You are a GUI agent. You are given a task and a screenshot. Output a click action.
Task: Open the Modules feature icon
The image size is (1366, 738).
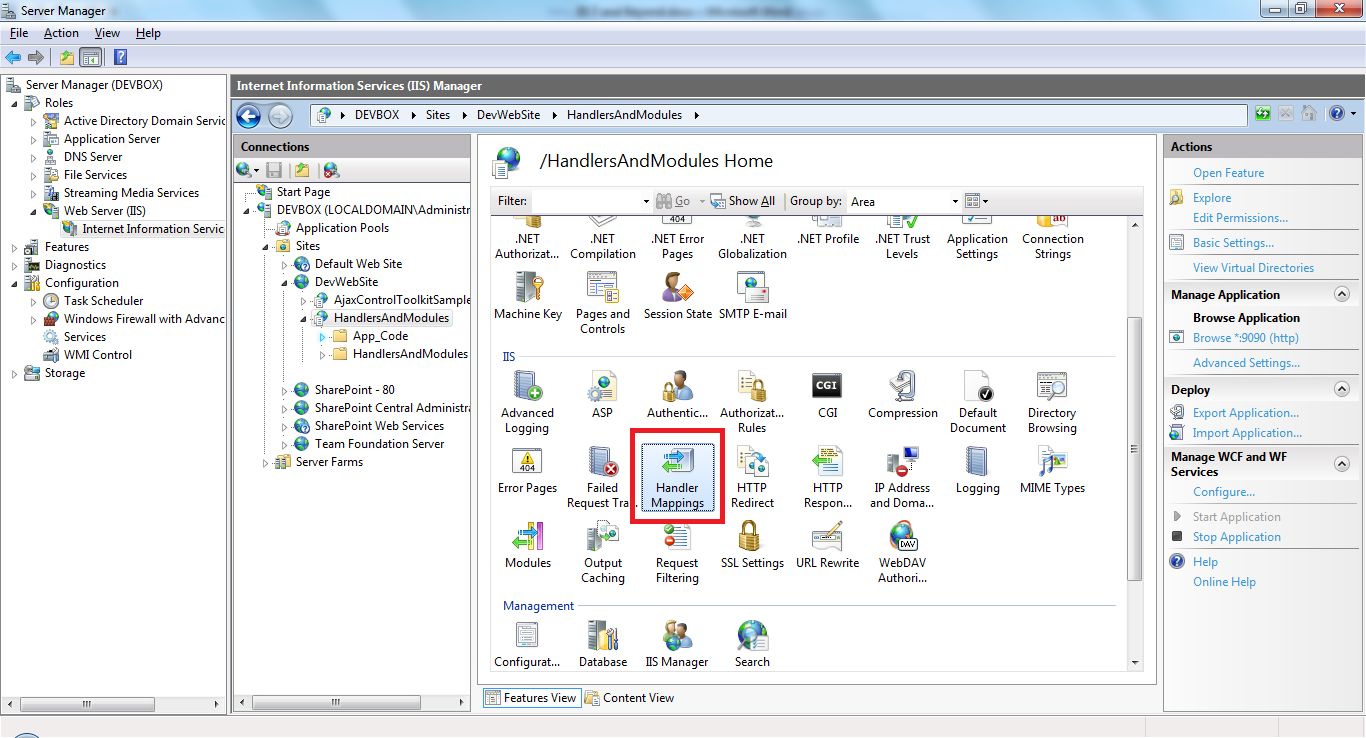coord(527,546)
